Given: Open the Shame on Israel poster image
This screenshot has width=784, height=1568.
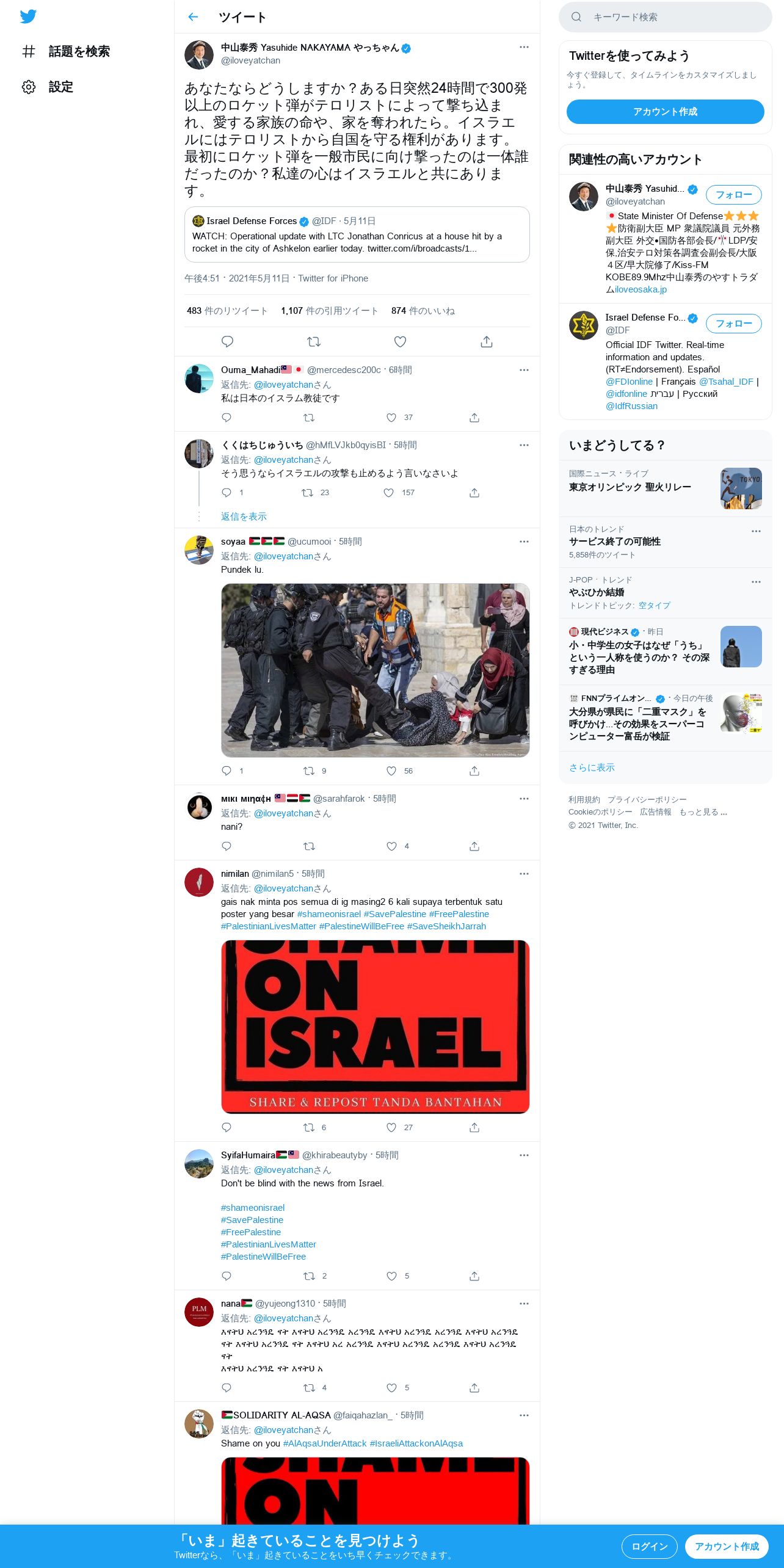Looking at the screenshot, I should point(375,1026).
